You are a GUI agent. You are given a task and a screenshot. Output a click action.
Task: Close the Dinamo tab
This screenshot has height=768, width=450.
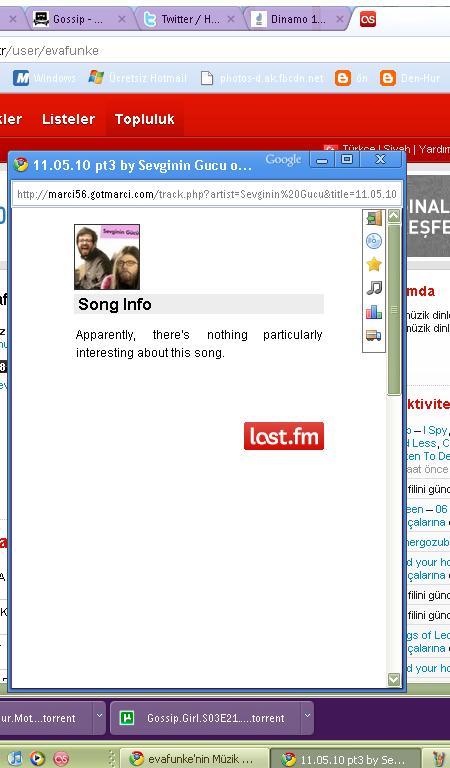point(340,19)
